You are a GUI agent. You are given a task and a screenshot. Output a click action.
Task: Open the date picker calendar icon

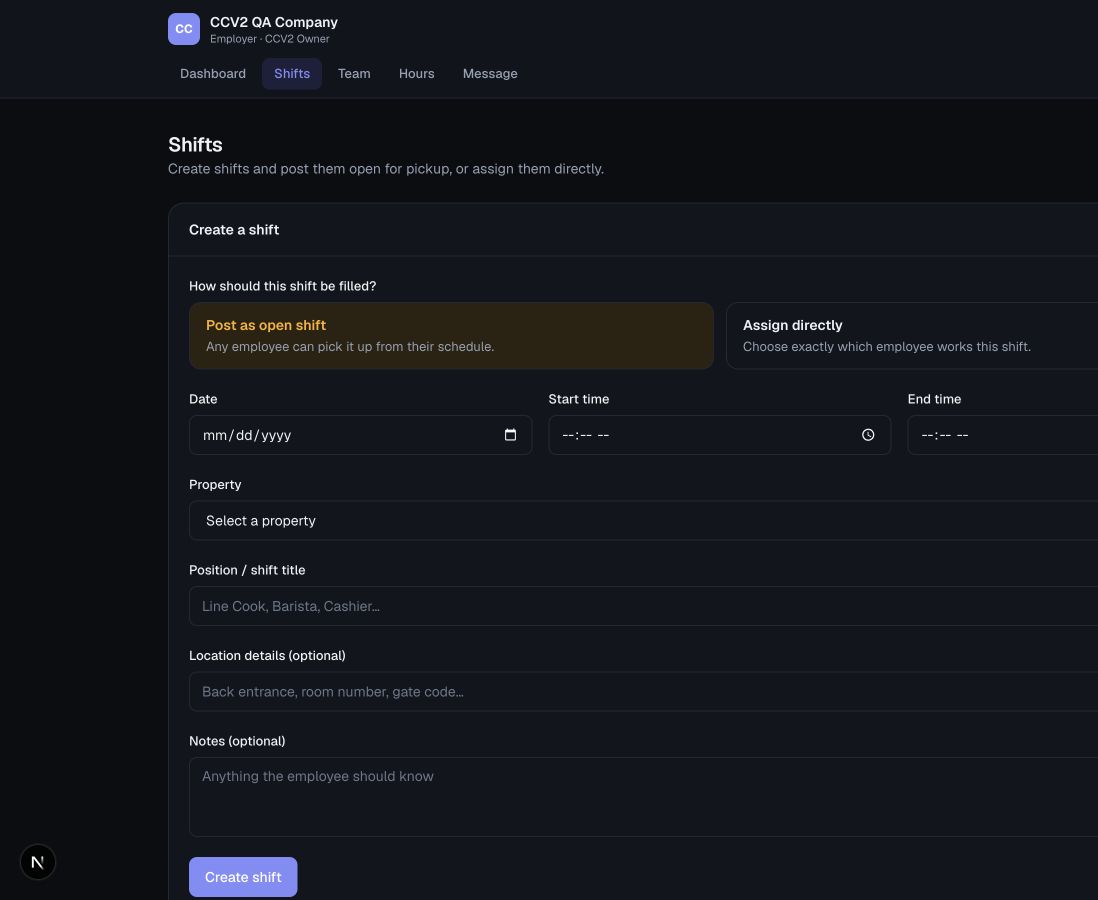pyautogui.click(x=510, y=435)
